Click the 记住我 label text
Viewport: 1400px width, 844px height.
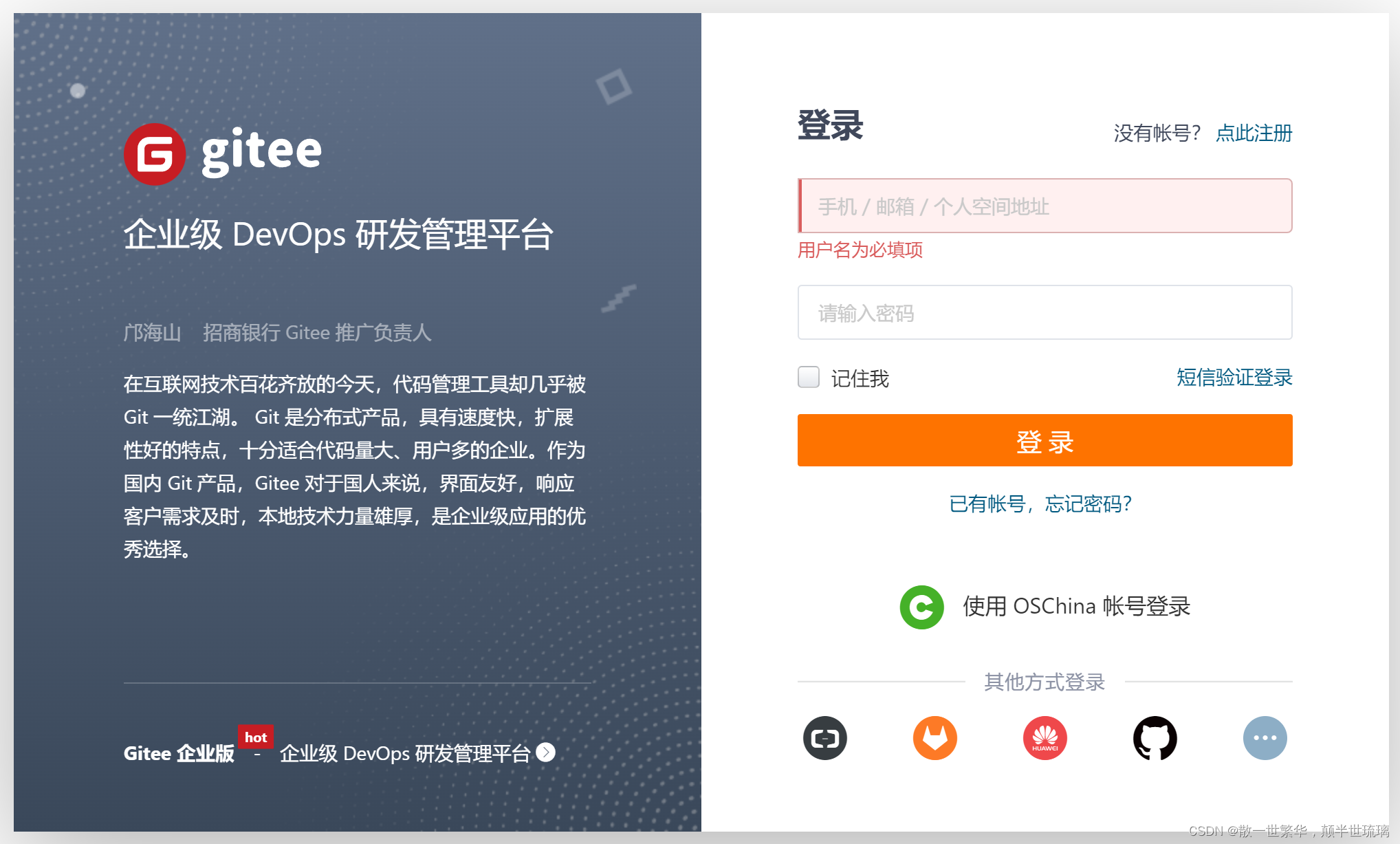[860, 378]
